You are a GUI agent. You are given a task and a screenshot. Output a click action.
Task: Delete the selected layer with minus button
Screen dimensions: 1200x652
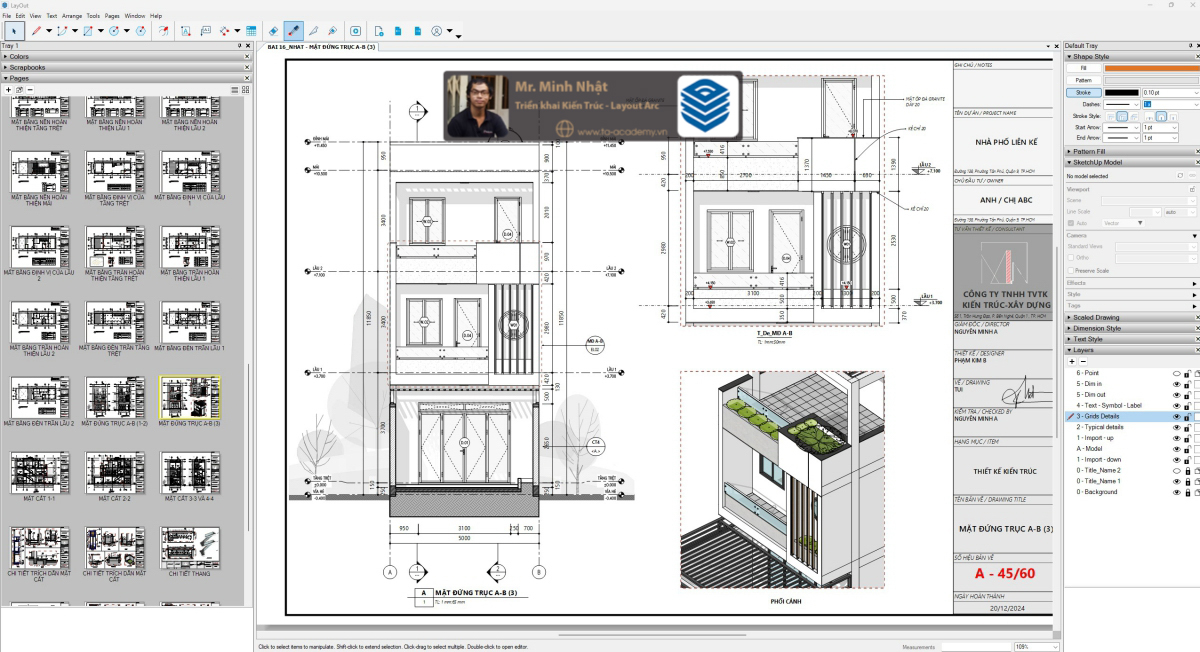click(x=1083, y=361)
